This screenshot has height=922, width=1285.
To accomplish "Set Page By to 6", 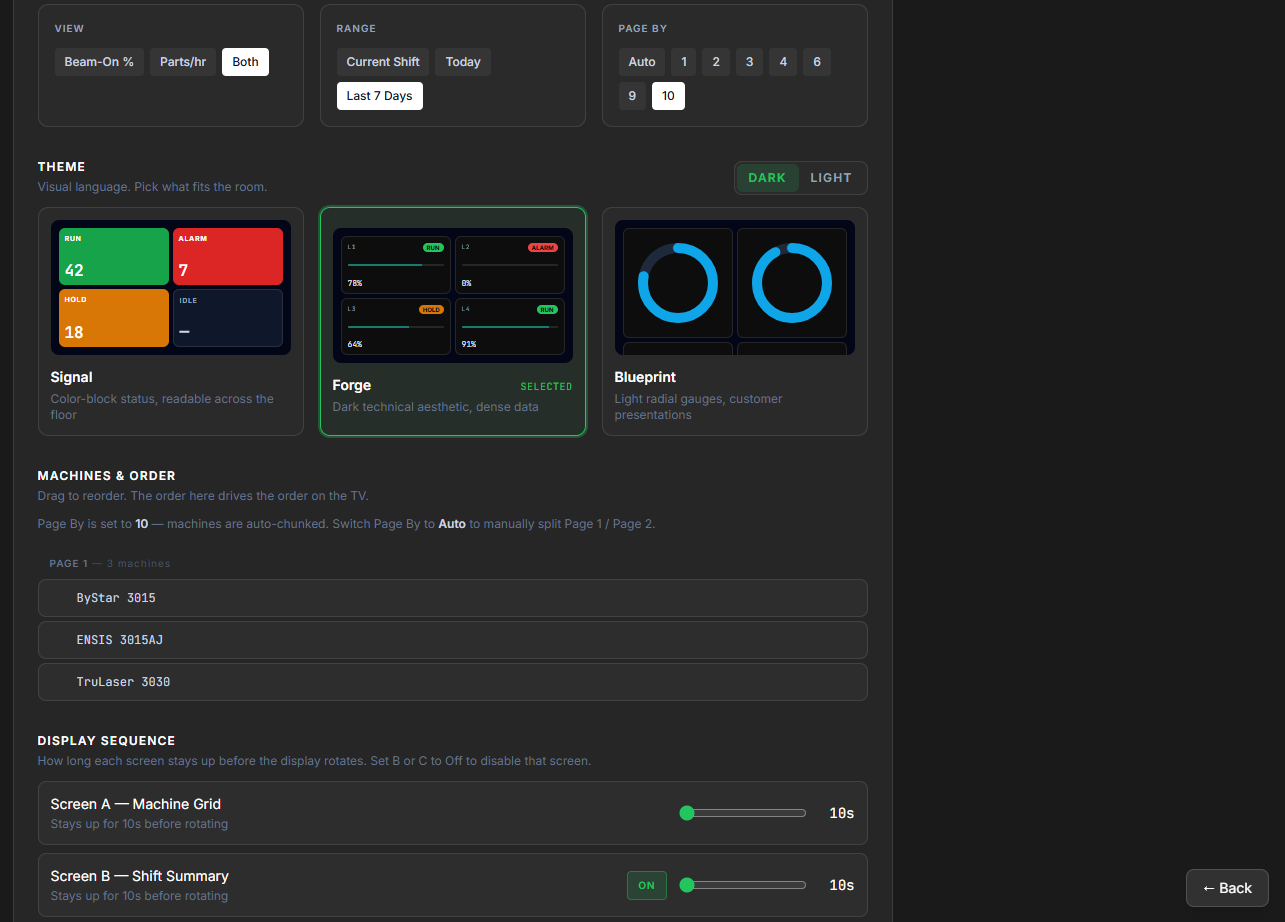I will coord(817,62).
